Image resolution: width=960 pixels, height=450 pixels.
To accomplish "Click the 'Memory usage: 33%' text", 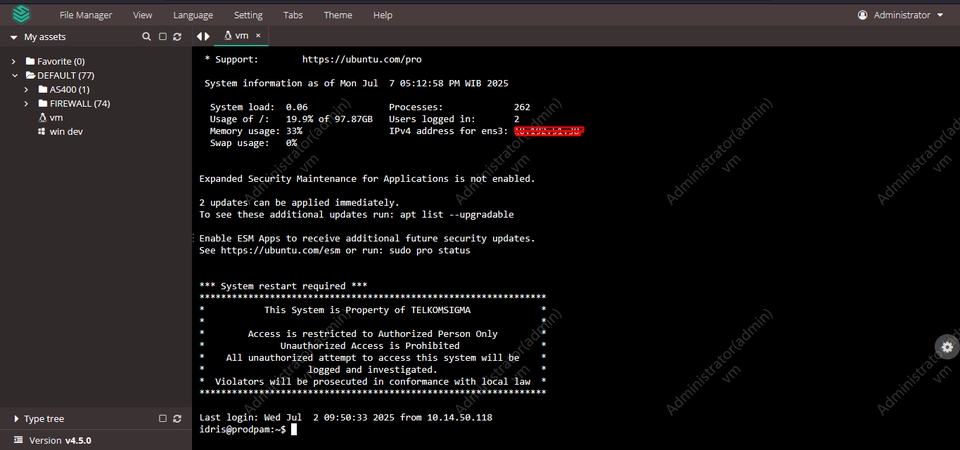I will (256, 131).
